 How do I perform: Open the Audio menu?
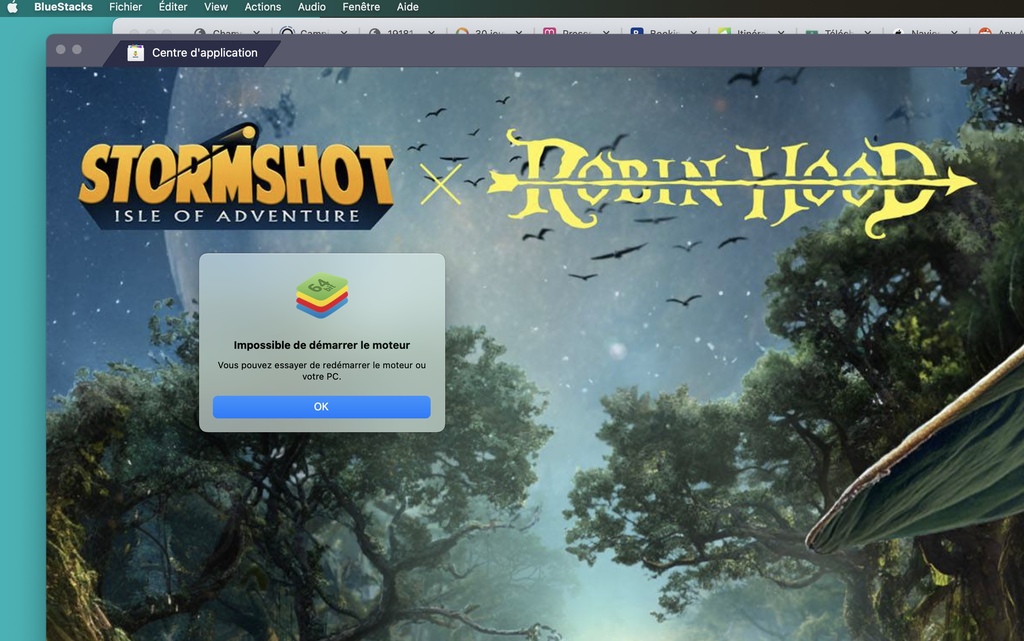pyautogui.click(x=312, y=7)
